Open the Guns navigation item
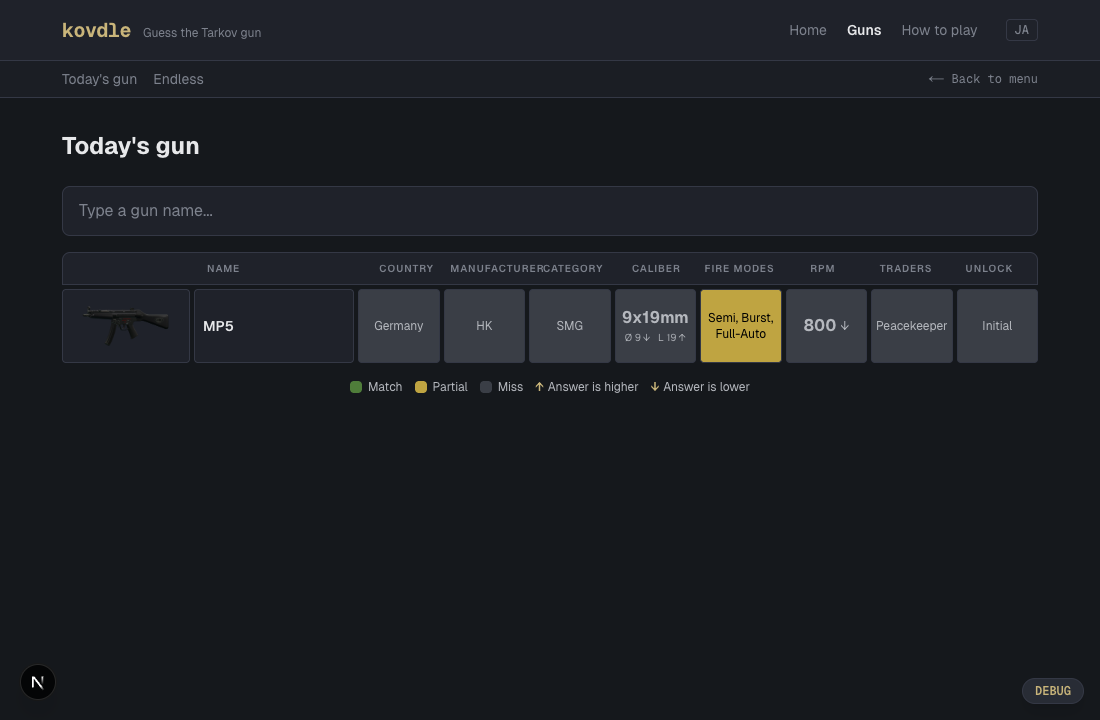 click(x=863, y=30)
